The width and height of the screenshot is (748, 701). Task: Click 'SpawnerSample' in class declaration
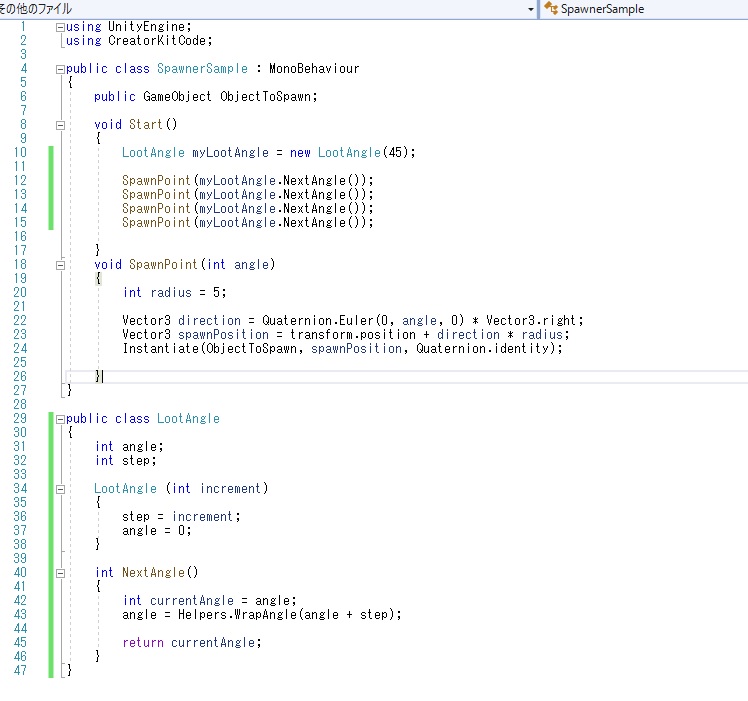[202, 69]
